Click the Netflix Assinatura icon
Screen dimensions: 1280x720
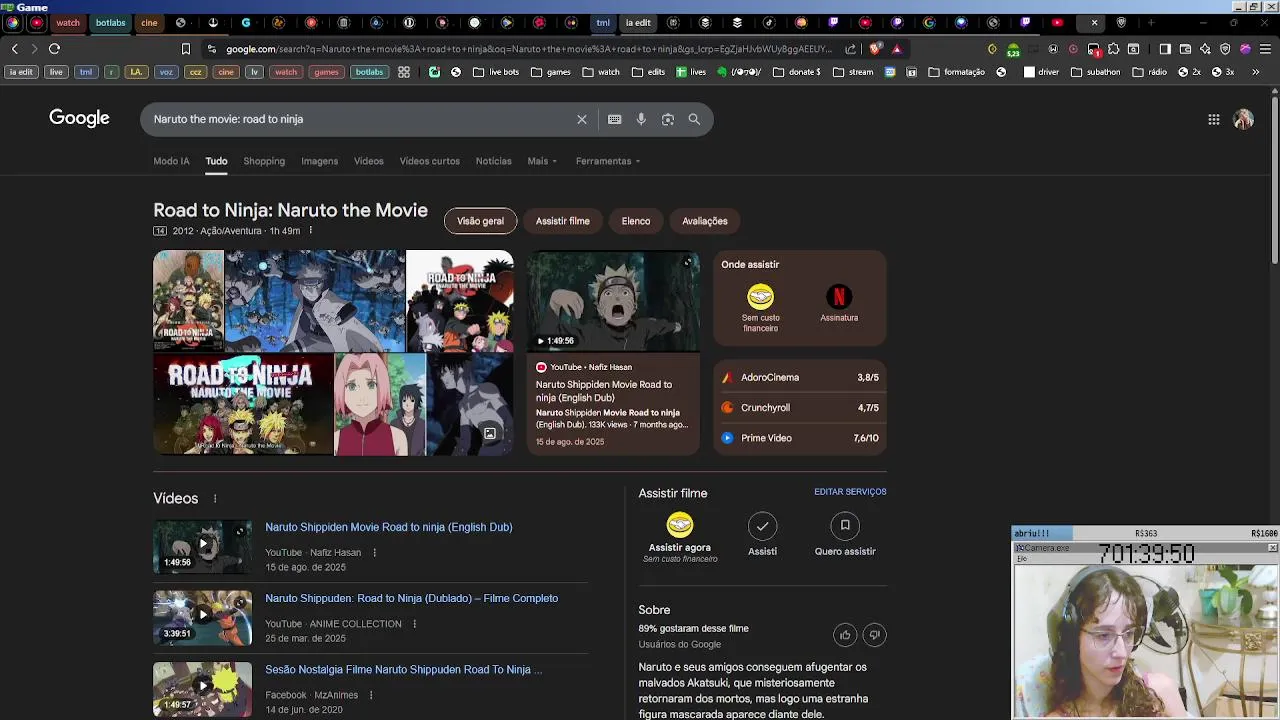[x=839, y=296]
